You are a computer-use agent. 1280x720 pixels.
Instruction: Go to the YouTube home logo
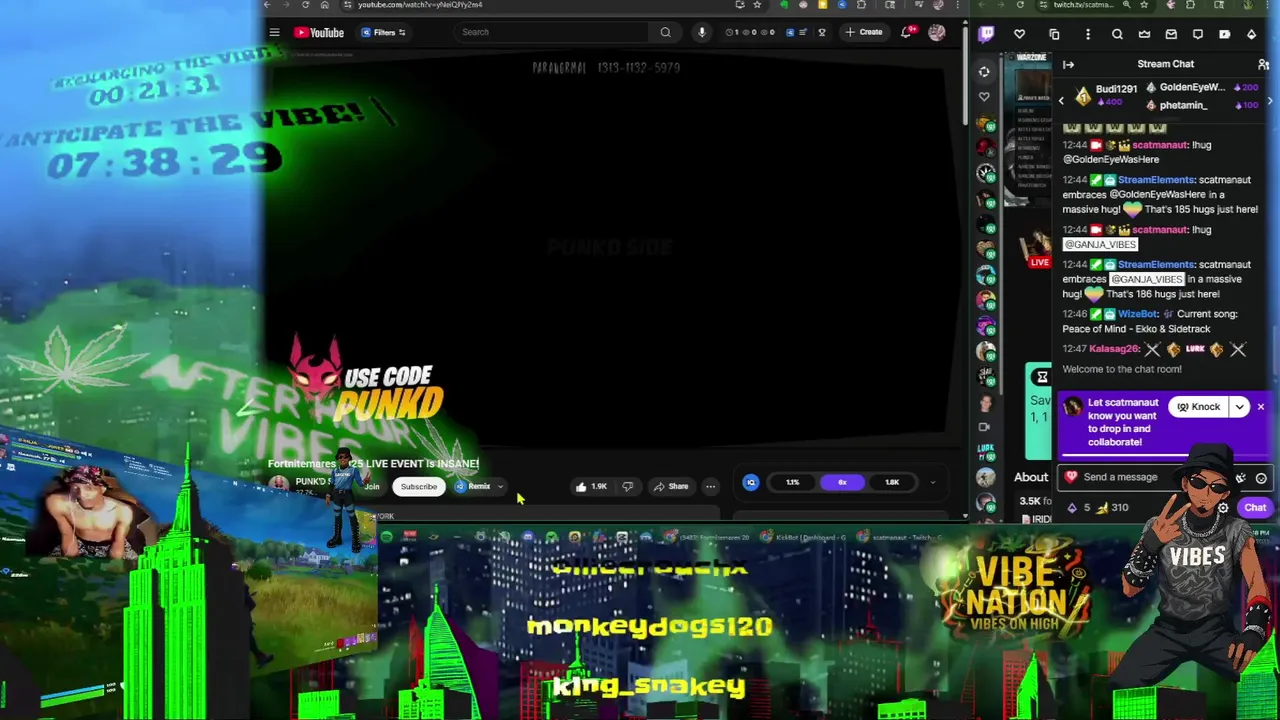coord(319,32)
